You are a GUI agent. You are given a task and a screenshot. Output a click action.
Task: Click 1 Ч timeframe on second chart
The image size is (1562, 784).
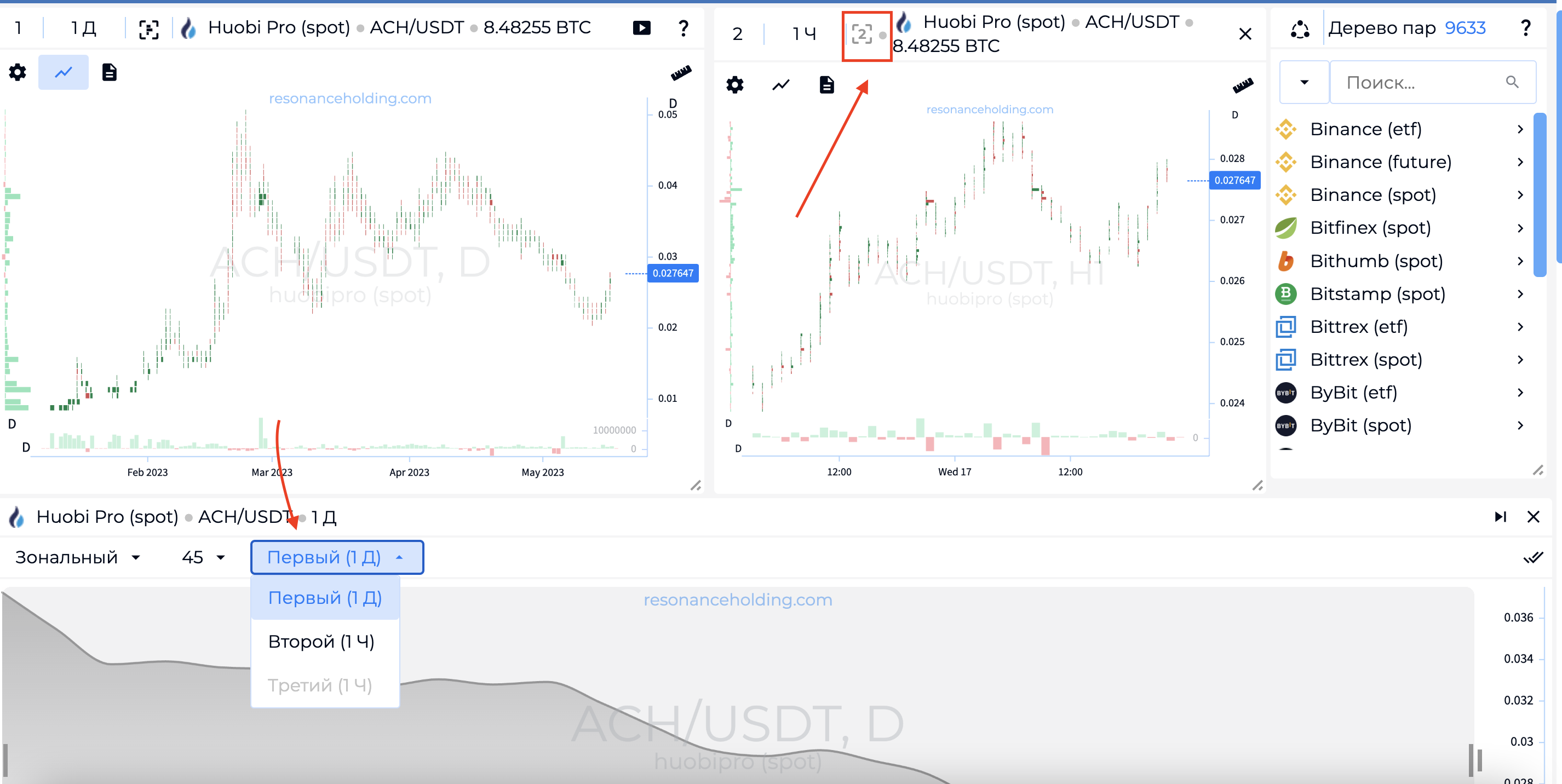click(x=804, y=34)
